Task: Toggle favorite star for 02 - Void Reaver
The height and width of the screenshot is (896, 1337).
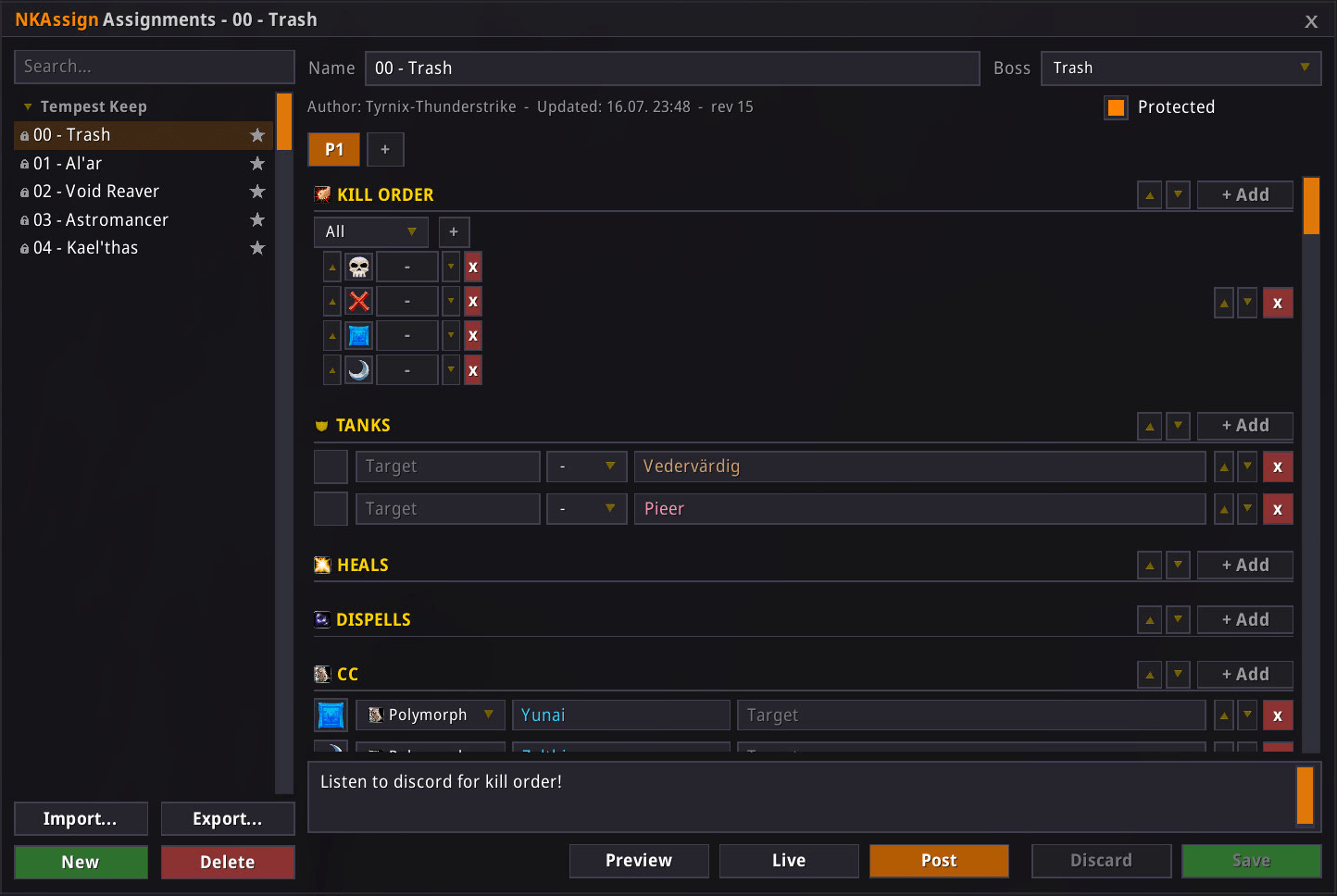Action: [257, 192]
